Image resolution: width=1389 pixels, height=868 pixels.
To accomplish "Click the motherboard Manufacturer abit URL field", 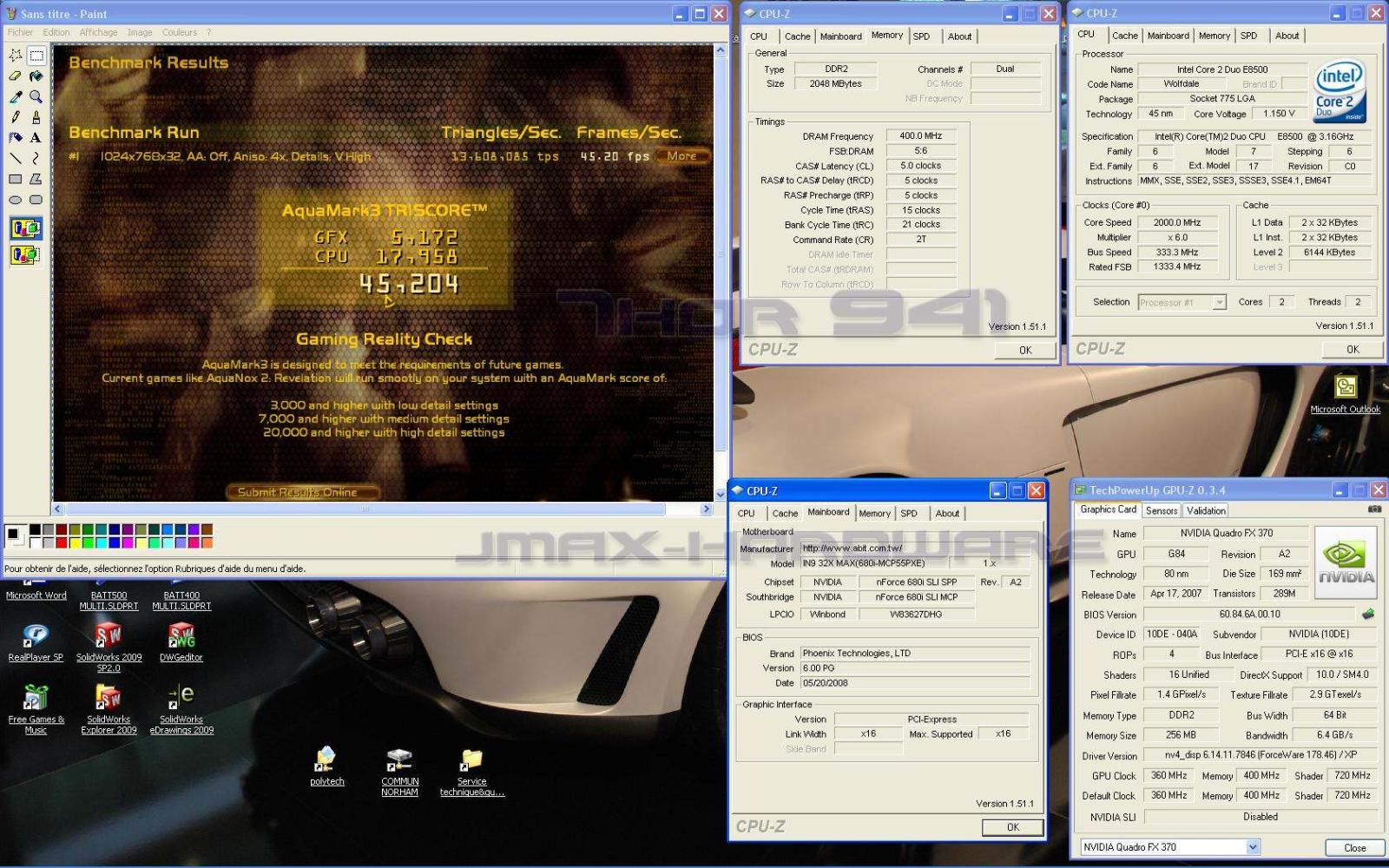I will [915, 549].
